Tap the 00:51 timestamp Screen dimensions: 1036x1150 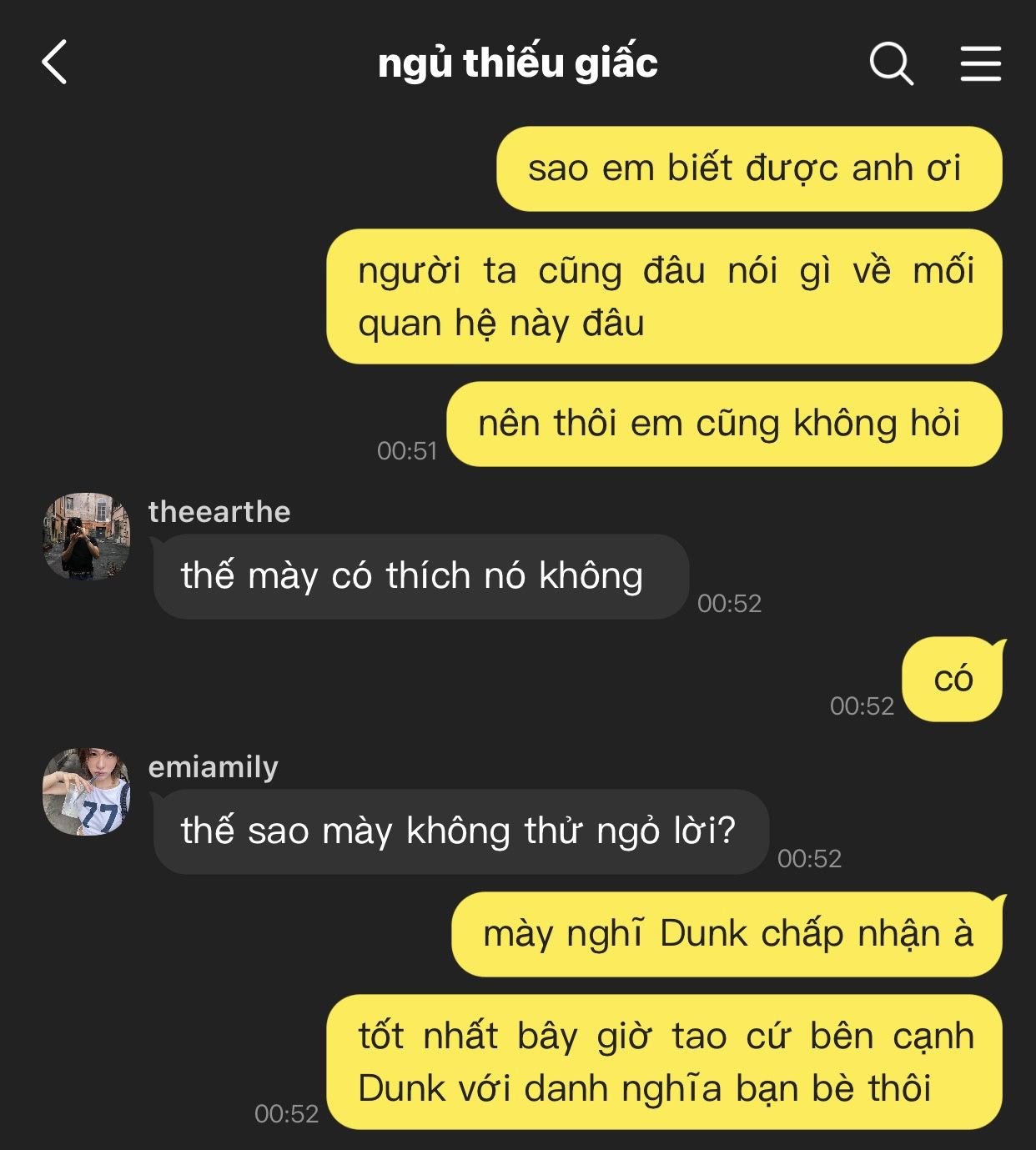(x=407, y=451)
